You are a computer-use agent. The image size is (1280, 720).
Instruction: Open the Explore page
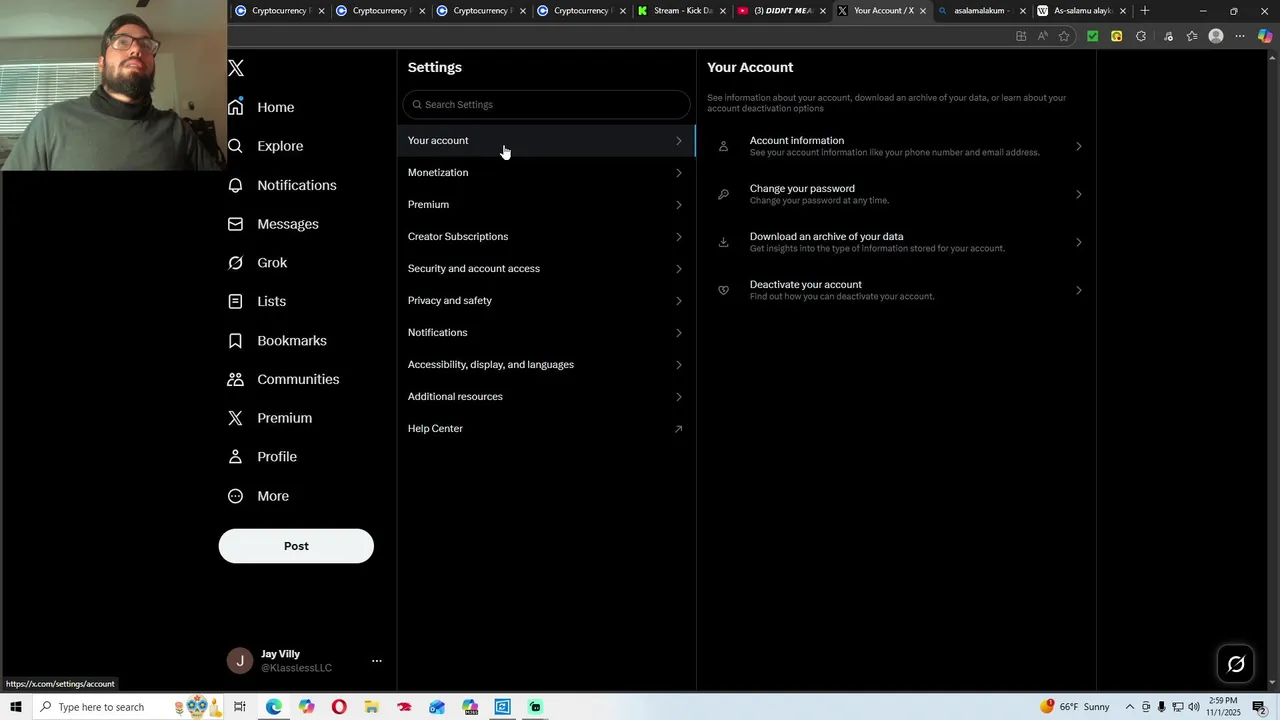tap(265, 146)
